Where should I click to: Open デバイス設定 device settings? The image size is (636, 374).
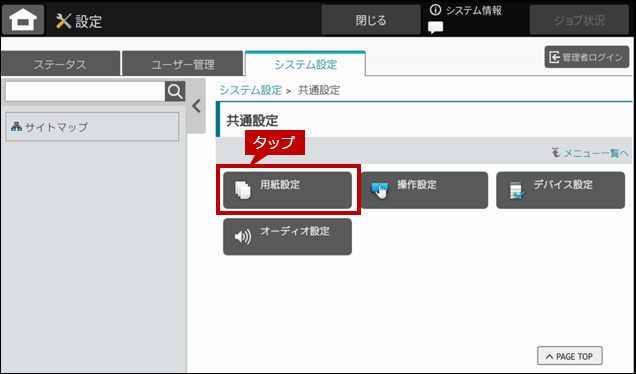tap(561, 190)
